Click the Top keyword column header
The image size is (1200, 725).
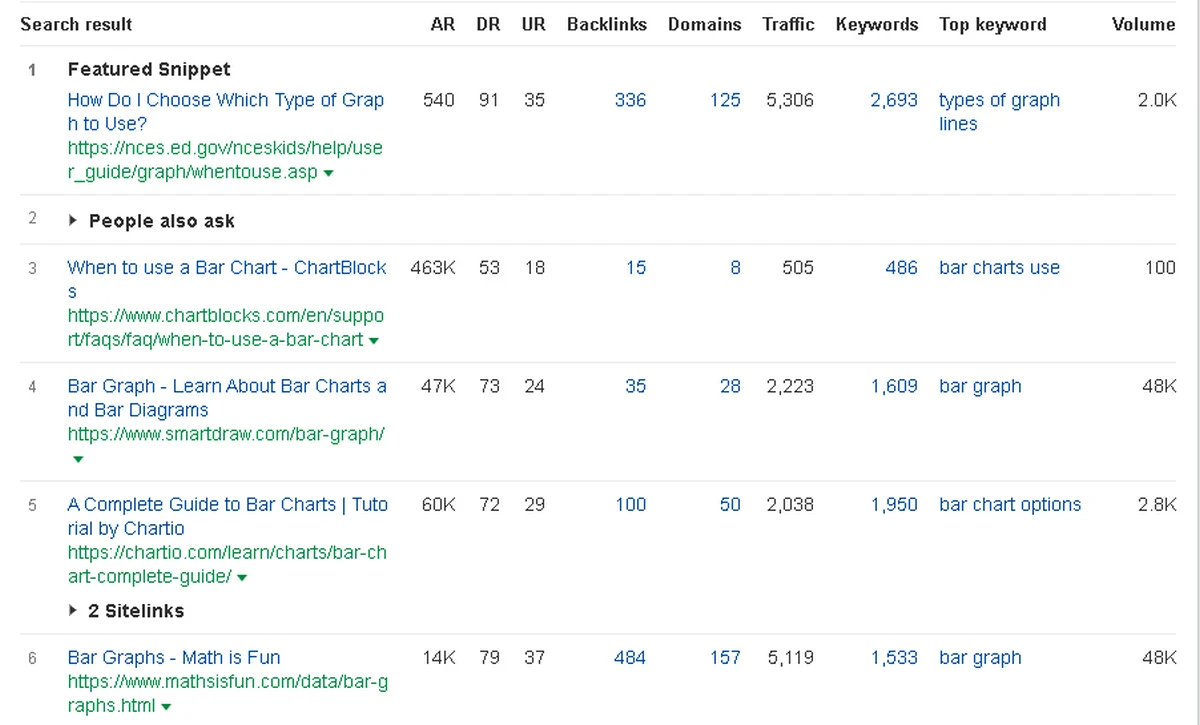(x=993, y=24)
